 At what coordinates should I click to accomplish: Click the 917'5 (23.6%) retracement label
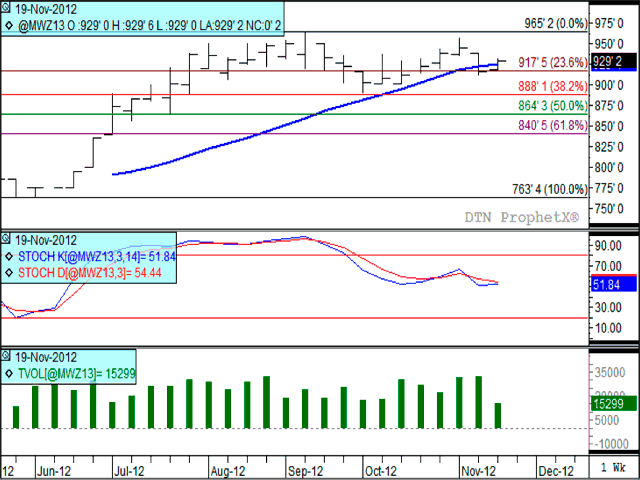click(553, 62)
